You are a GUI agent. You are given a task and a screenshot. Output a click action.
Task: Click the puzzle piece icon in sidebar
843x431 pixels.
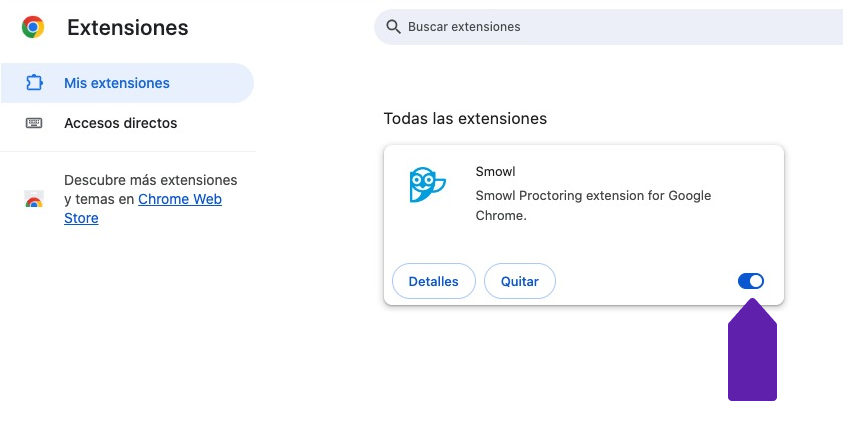(34, 83)
